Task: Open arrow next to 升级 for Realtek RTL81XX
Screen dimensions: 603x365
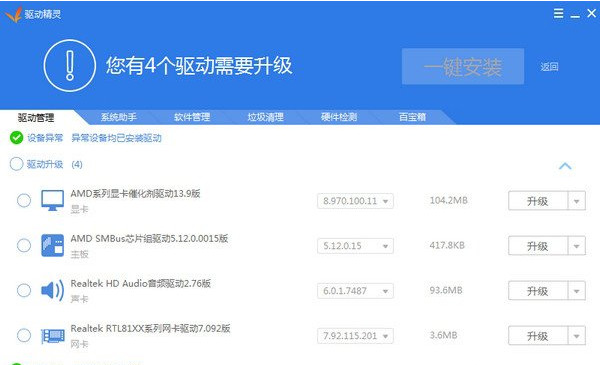Action: (576, 336)
